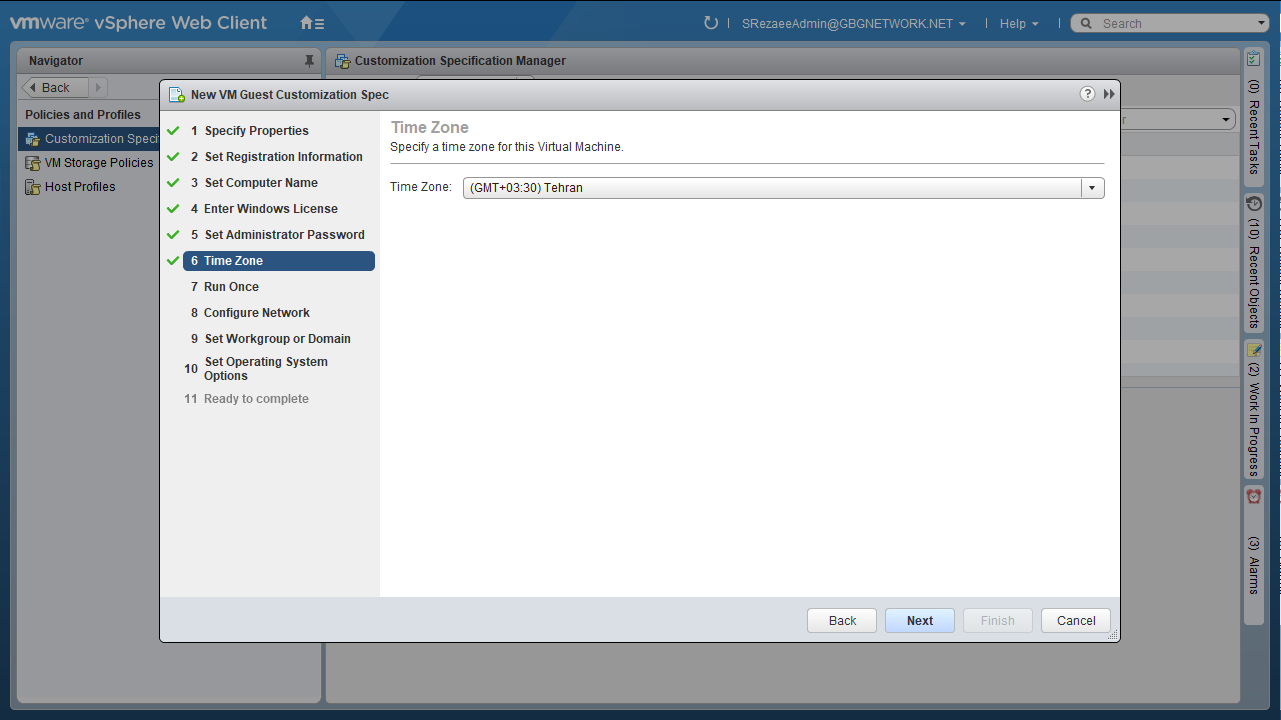The height and width of the screenshot is (720, 1281).
Task: Select the Configure Network wizard step
Action: click(x=256, y=313)
